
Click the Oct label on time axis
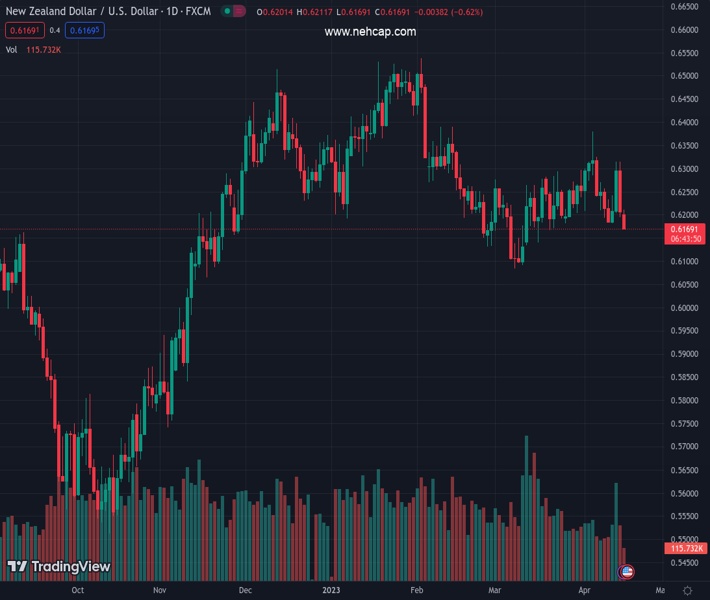(x=77, y=590)
